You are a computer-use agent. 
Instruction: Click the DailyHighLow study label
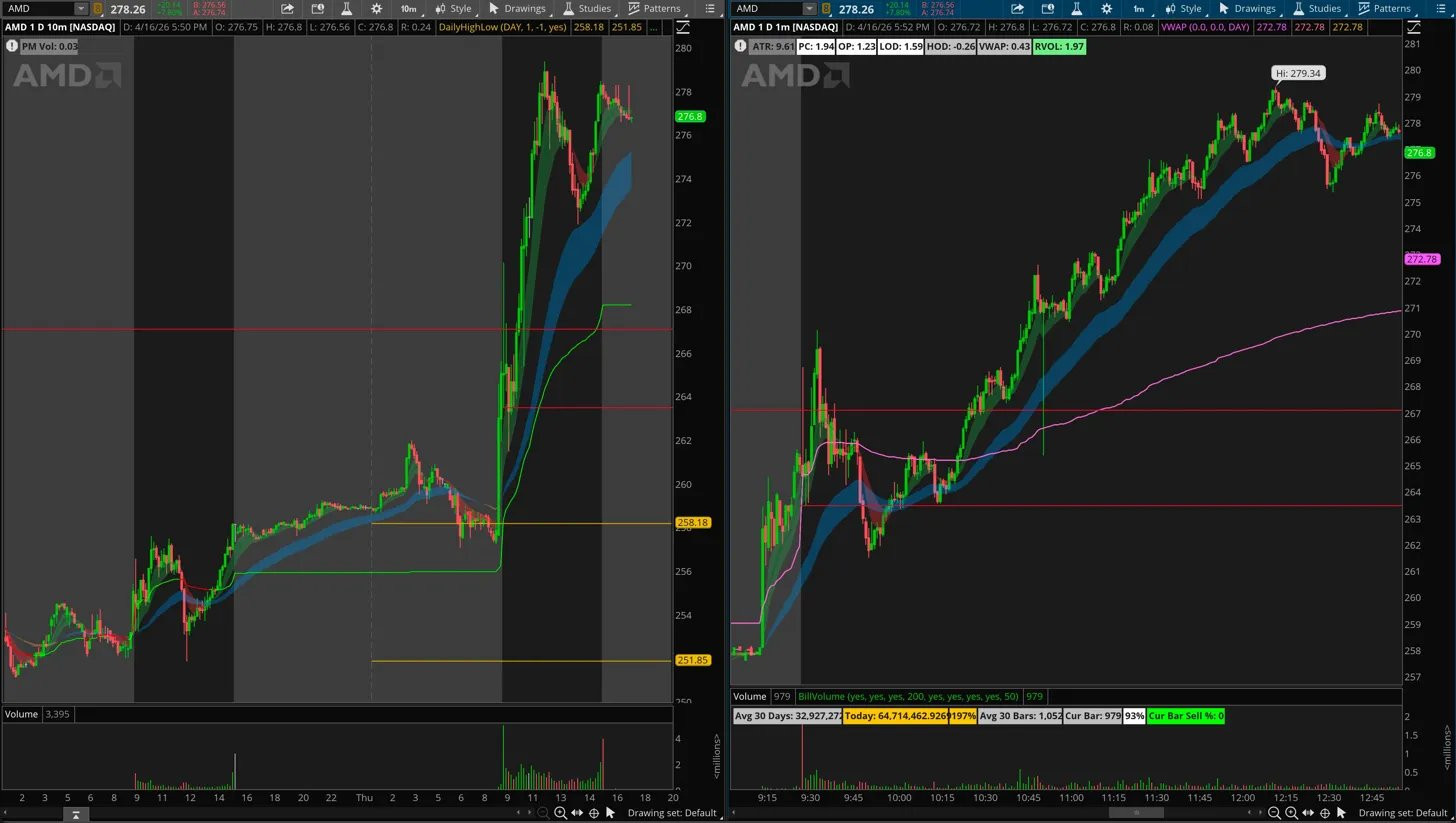(503, 27)
